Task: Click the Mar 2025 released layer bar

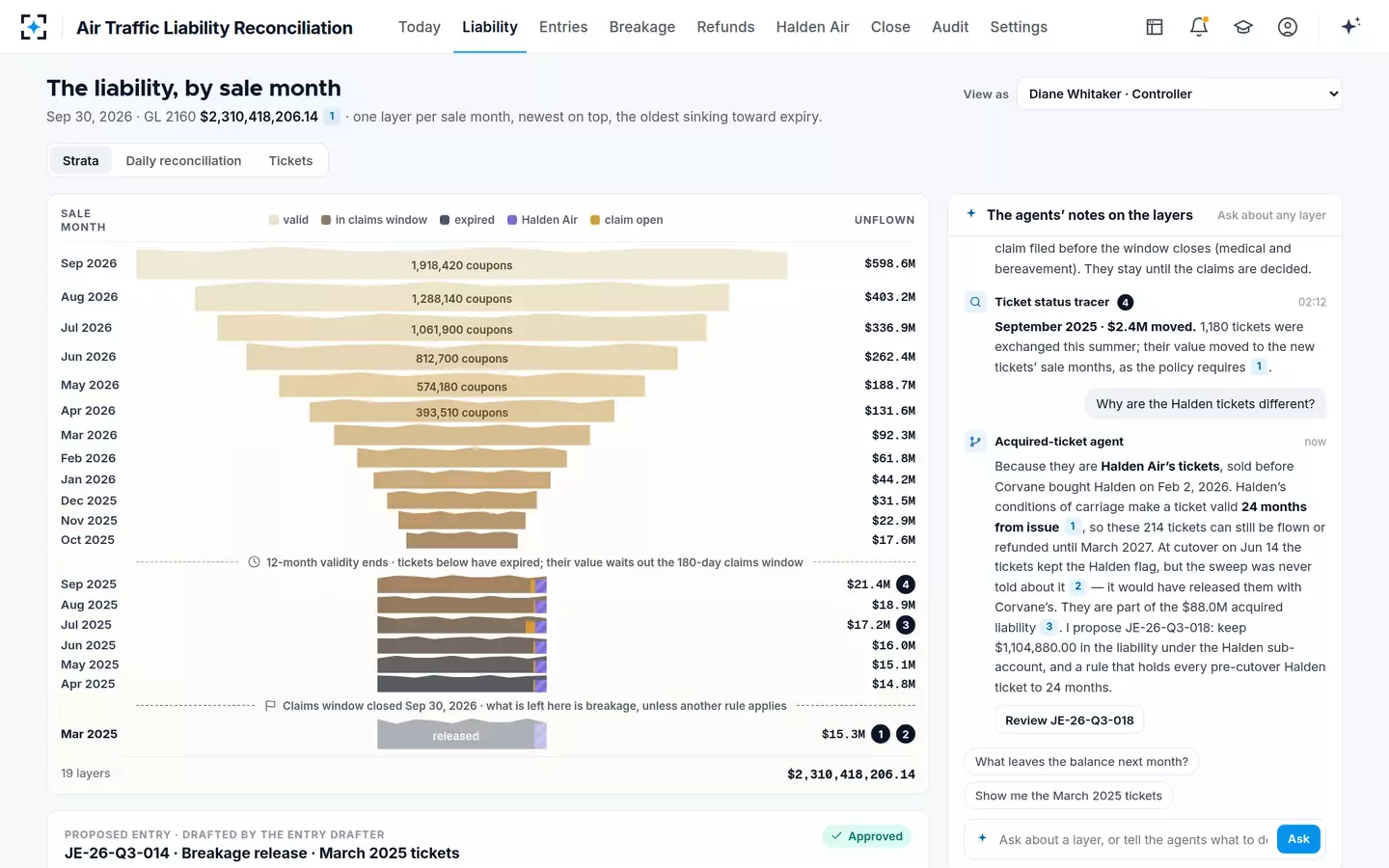Action: point(462,735)
